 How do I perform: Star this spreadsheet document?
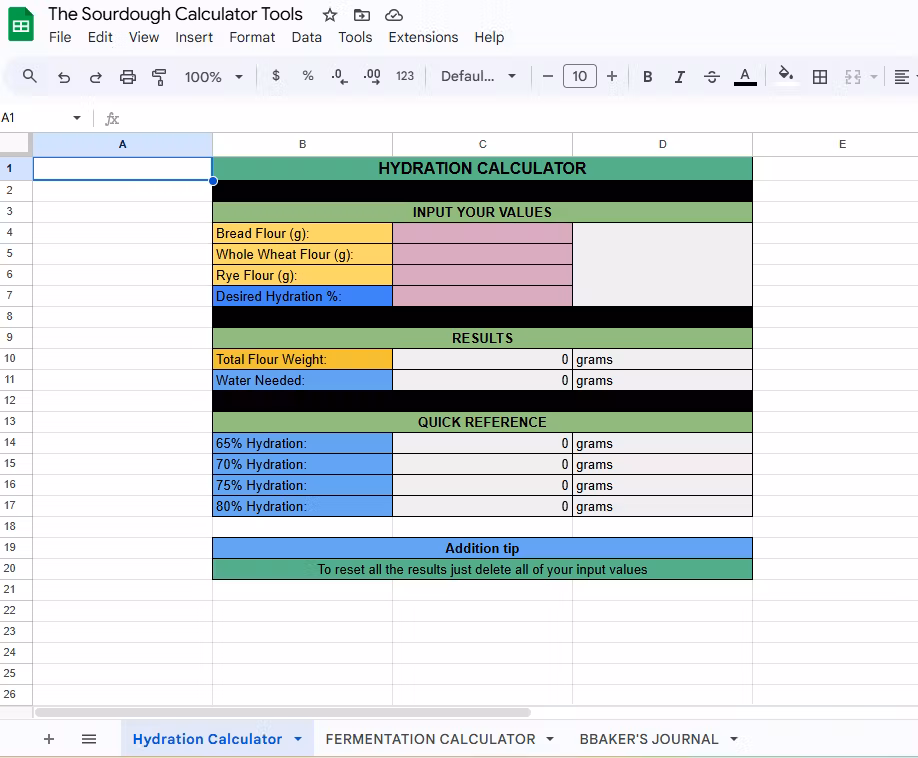pyautogui.click(x=328, y=15)
